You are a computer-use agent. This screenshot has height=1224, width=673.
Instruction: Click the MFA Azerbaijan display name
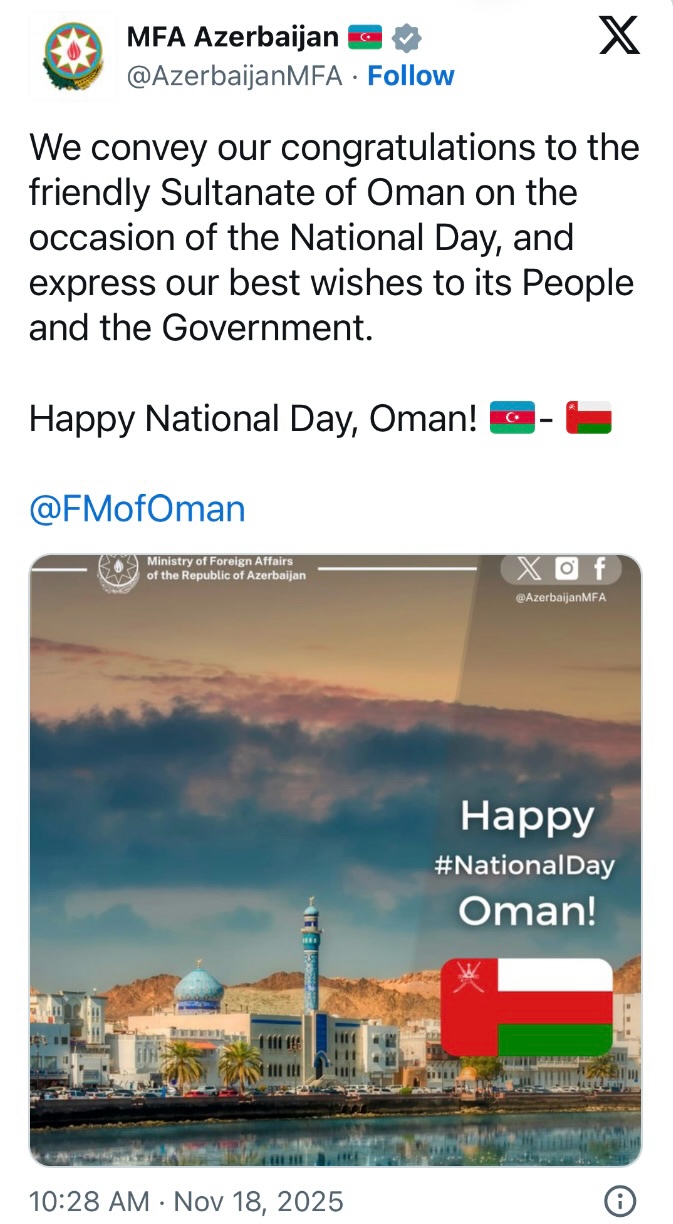click(232, 38)
